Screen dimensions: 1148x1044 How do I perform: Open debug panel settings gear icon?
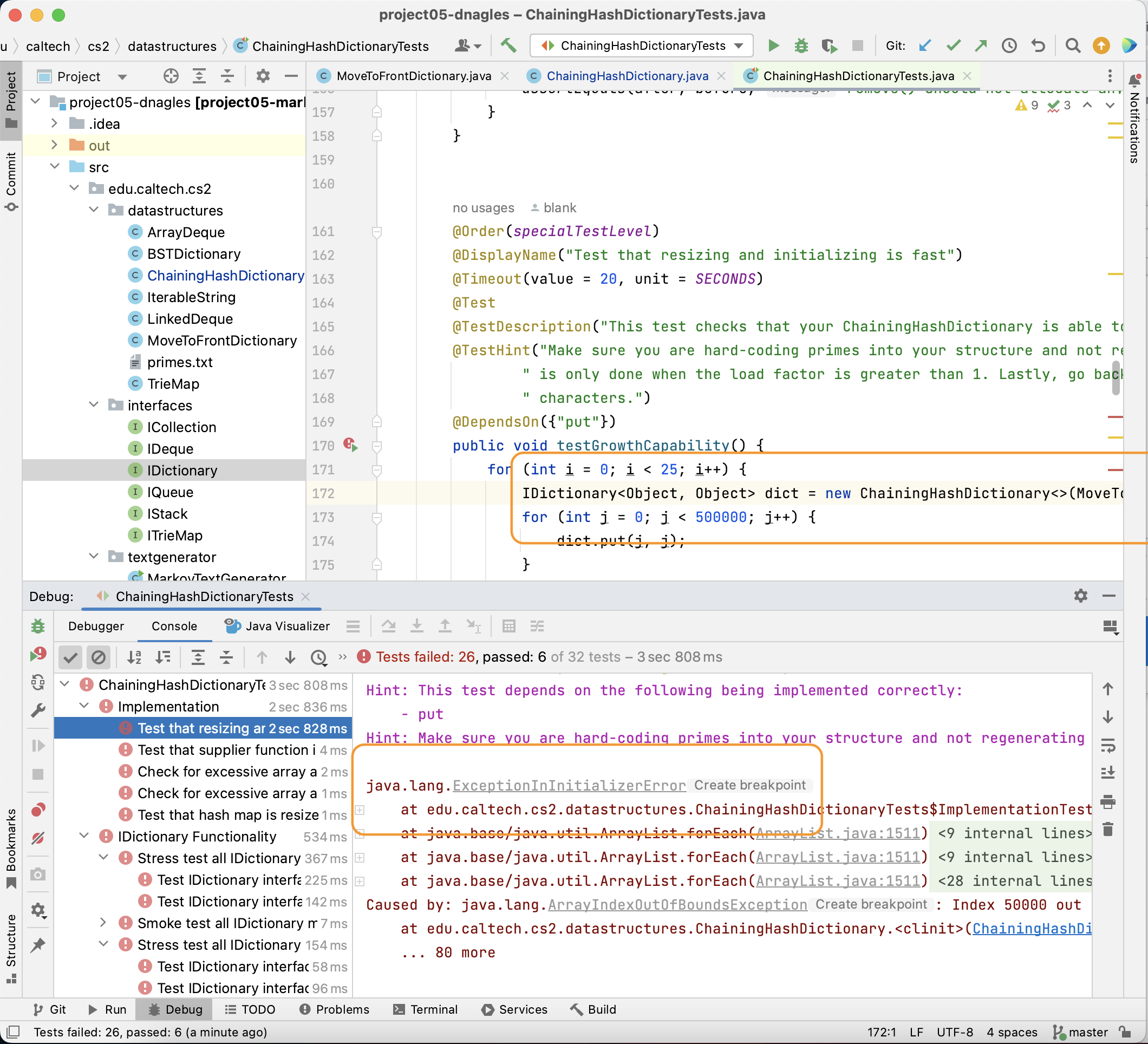click(1080, 596)
